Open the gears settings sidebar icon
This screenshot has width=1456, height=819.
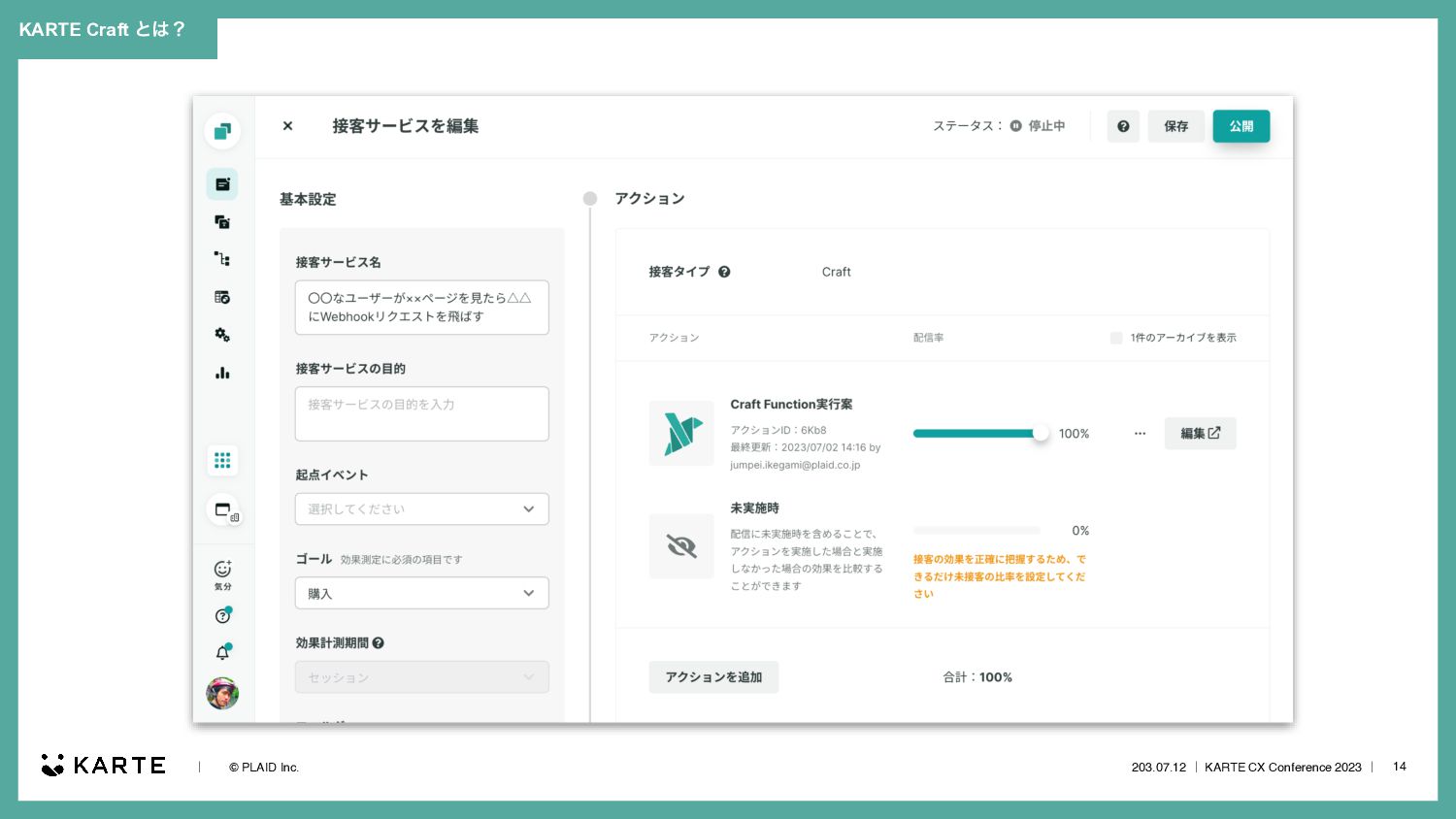click(222, 335)
